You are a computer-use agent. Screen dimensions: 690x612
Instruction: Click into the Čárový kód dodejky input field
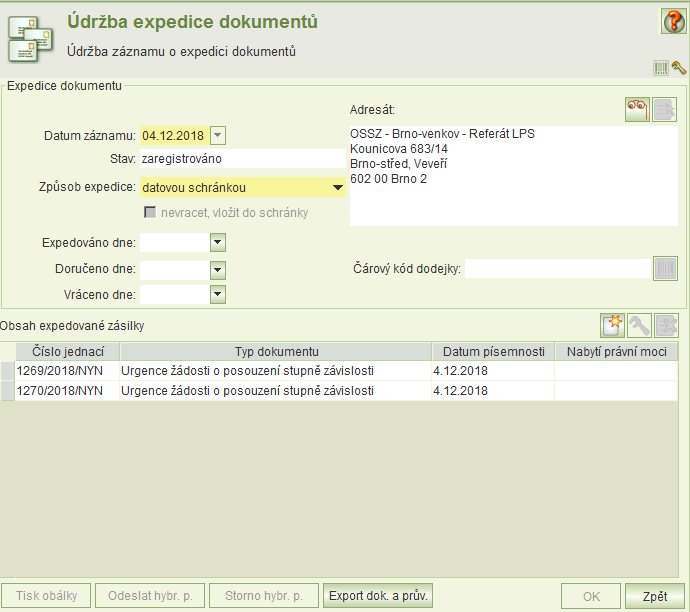pyautogui.click(x=557, y=269)
